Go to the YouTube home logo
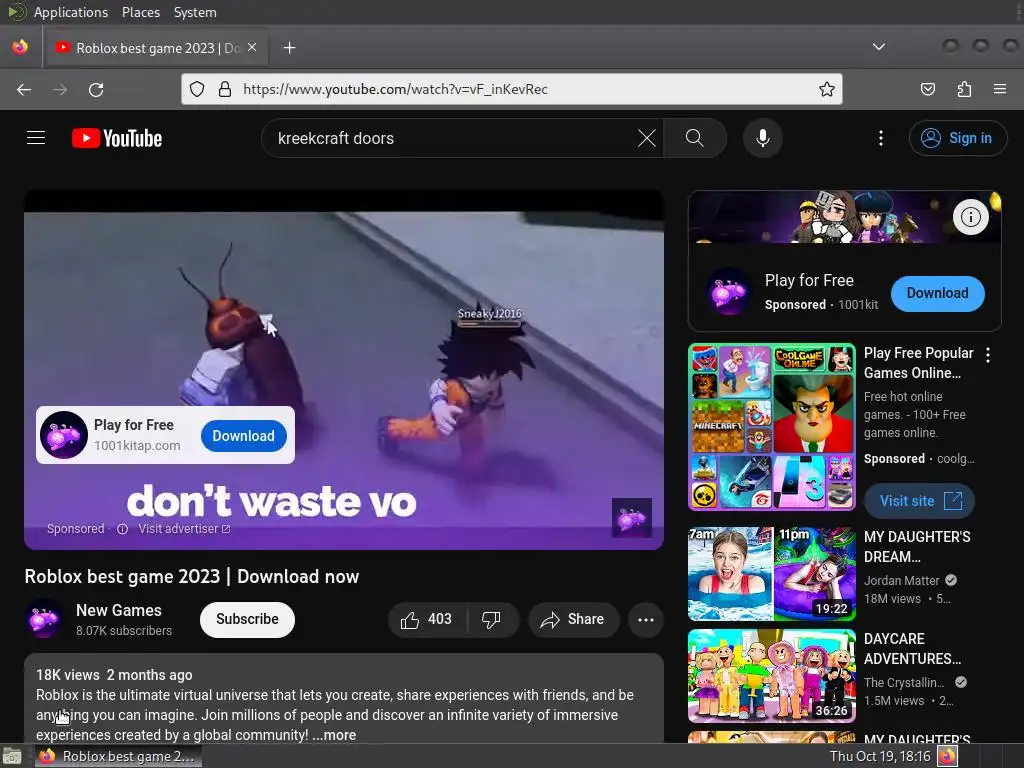Viewport: 1024px width, 768px height. click(x=117, y=138)
